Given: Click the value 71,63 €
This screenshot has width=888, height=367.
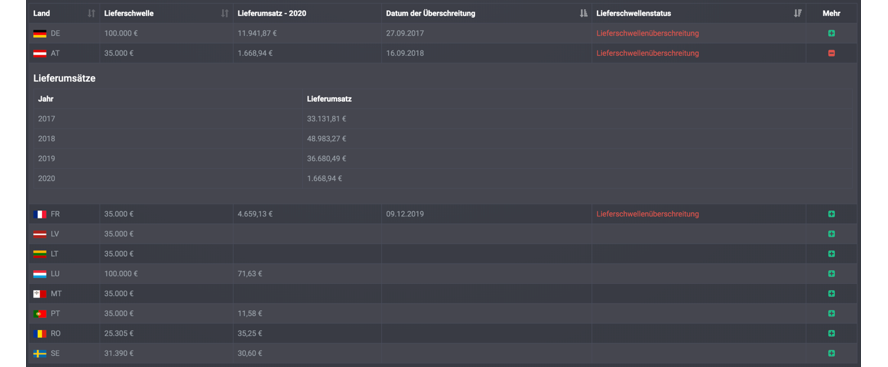Looking at the screenshot, I should pos(250,274).
